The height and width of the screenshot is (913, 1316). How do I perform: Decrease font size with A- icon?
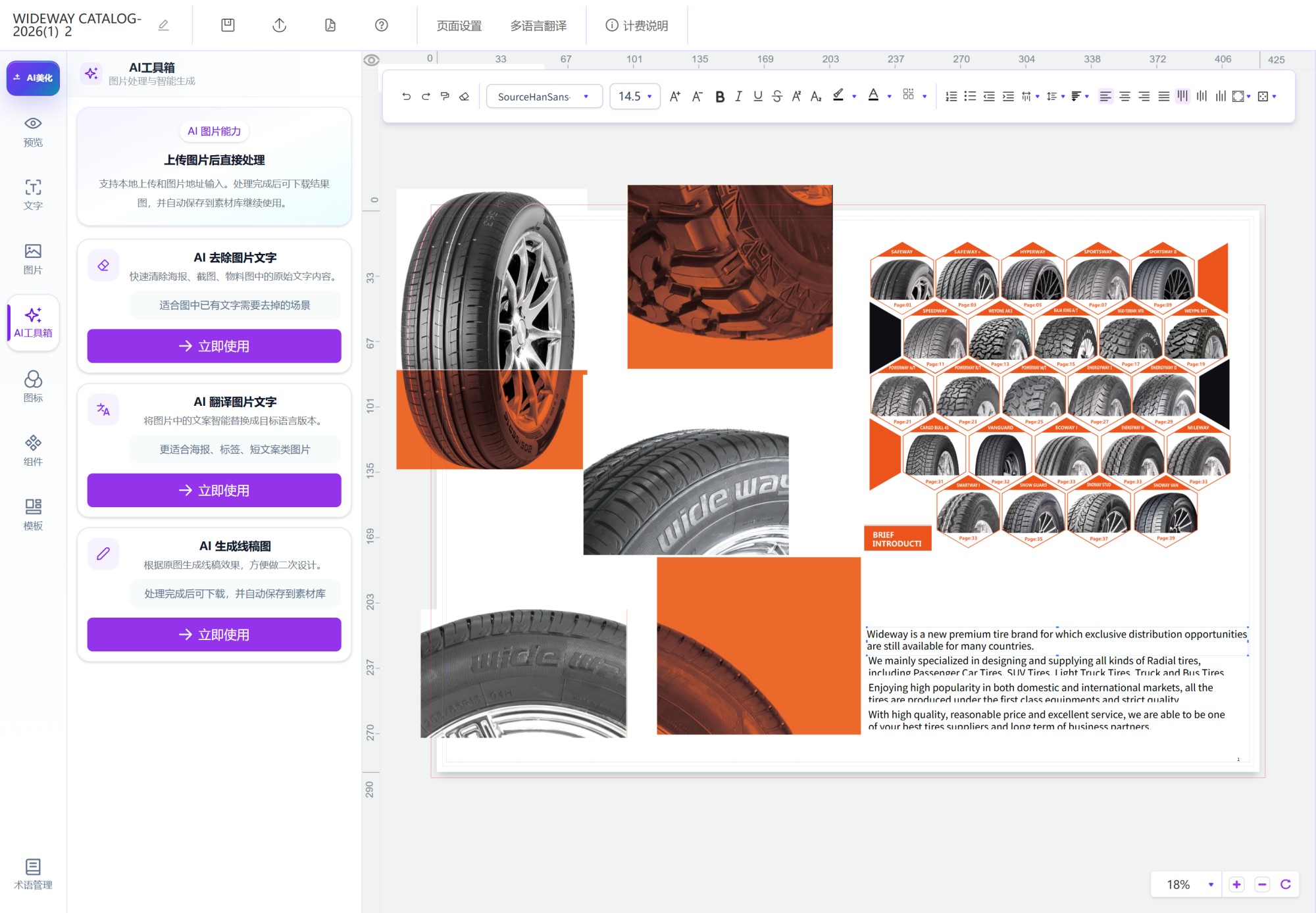[697, 97]
